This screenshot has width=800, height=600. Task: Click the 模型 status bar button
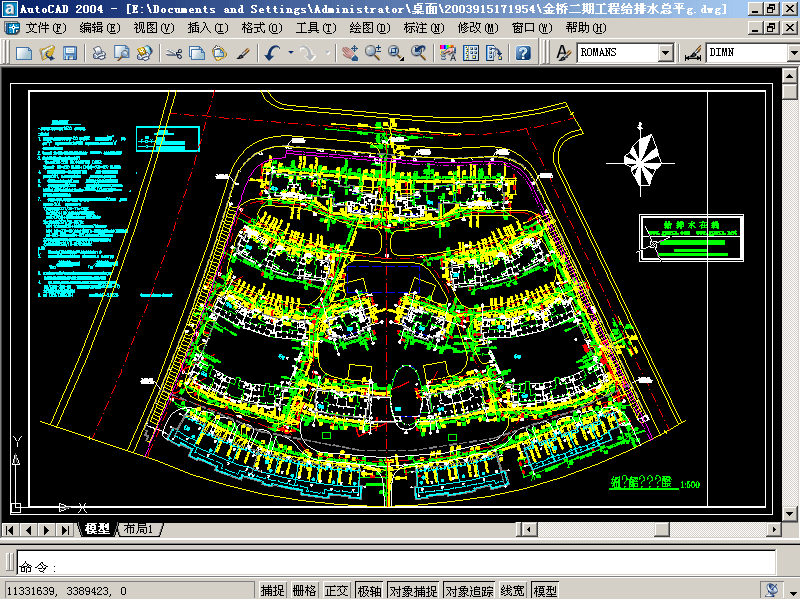pos(545,590)
